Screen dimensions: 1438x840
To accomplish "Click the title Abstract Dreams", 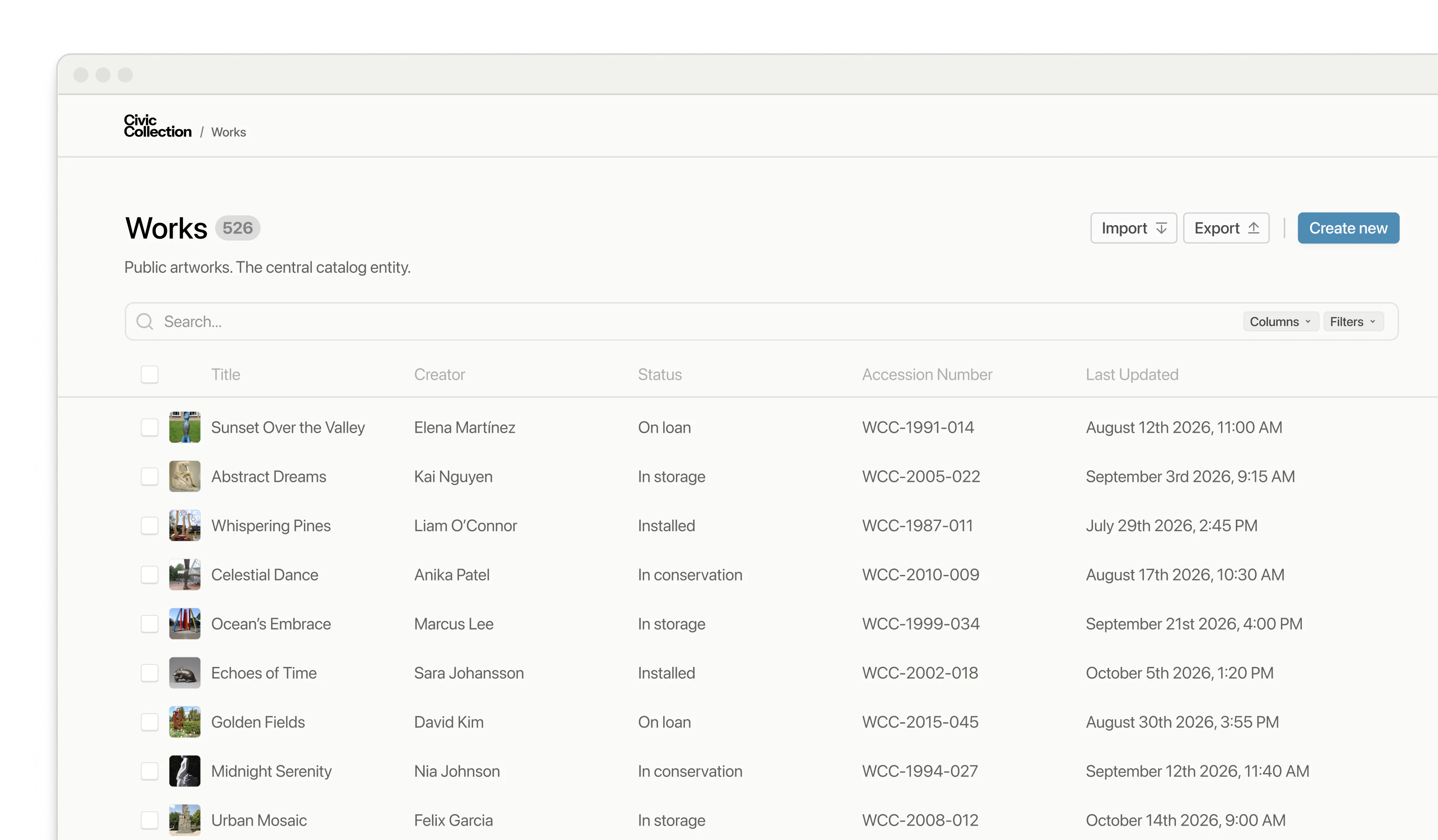I will coord(268,477).
